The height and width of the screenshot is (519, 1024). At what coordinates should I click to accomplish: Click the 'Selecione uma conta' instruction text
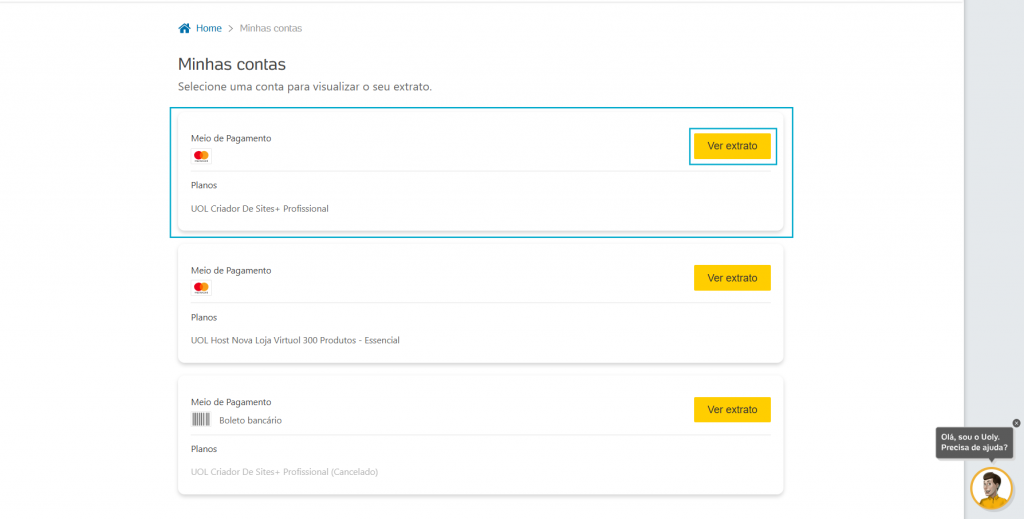pos(304,87)
